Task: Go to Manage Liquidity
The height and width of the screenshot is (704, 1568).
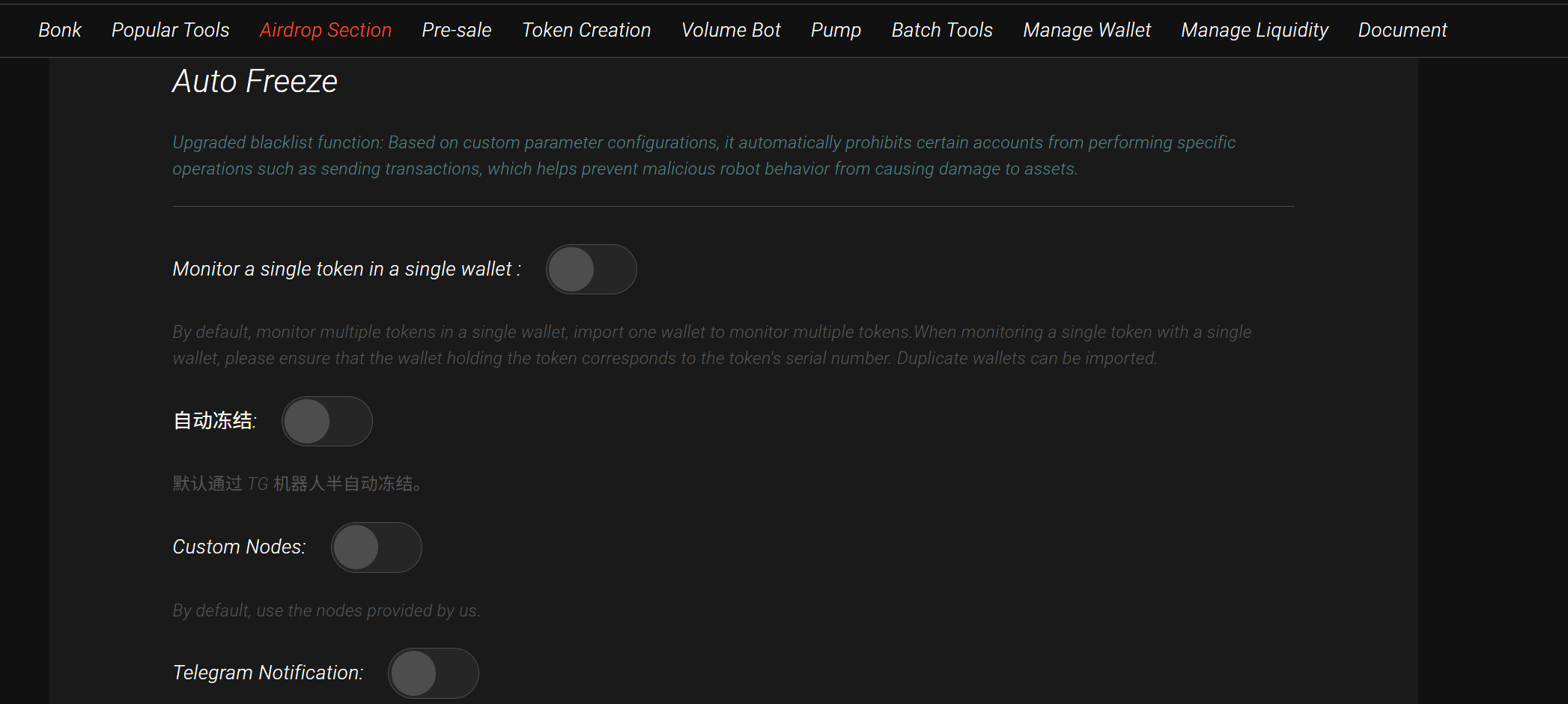Action: tap(1254, 30)
